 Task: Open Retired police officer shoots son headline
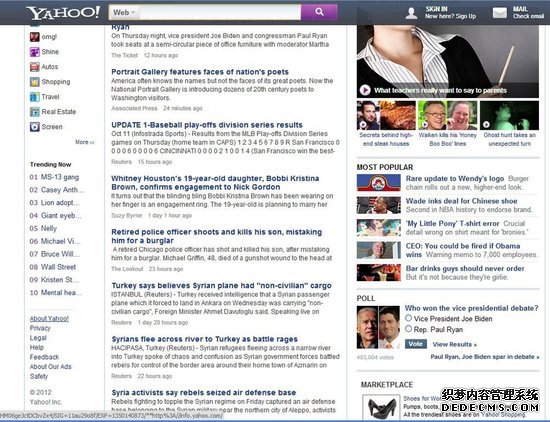click(x=216, y=236)
